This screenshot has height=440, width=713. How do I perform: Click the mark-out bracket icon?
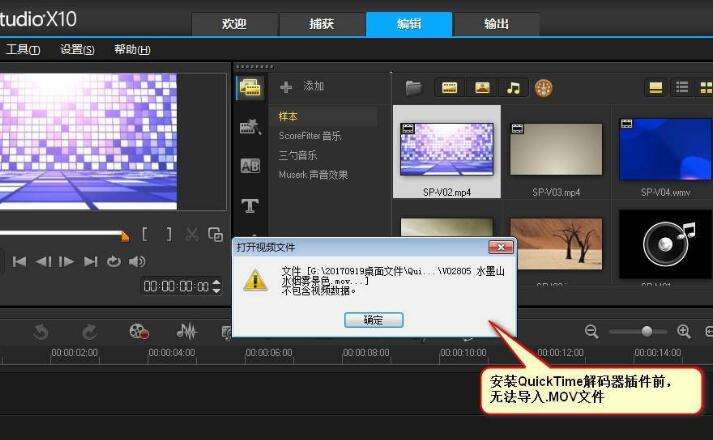point(169,235)
